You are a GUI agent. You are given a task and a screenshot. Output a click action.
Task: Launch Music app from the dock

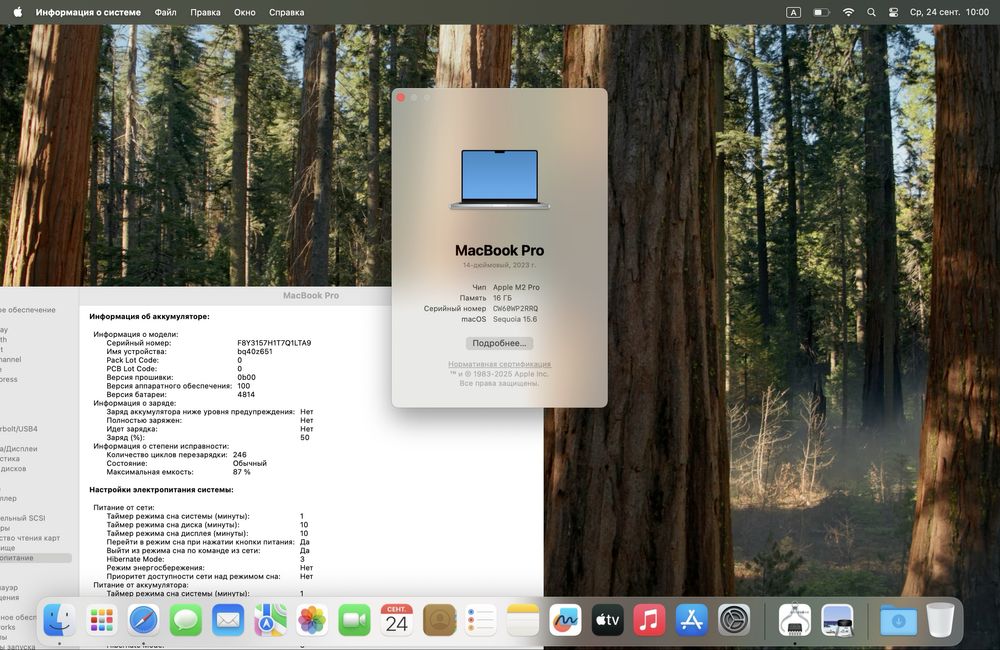pyautogui.click(x=649, y=619)
